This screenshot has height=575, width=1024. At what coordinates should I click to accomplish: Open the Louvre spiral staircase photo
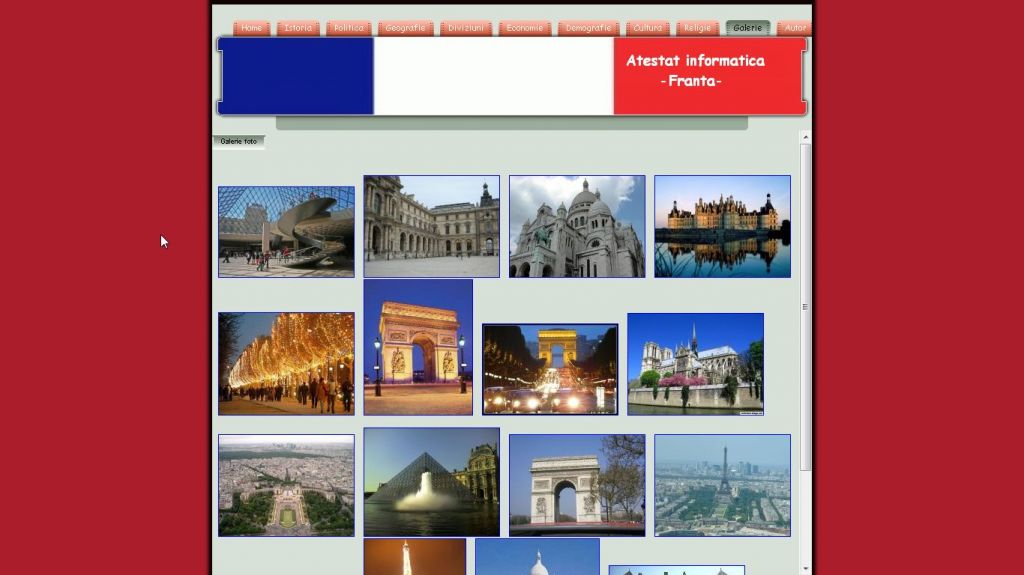click(286, 232)
